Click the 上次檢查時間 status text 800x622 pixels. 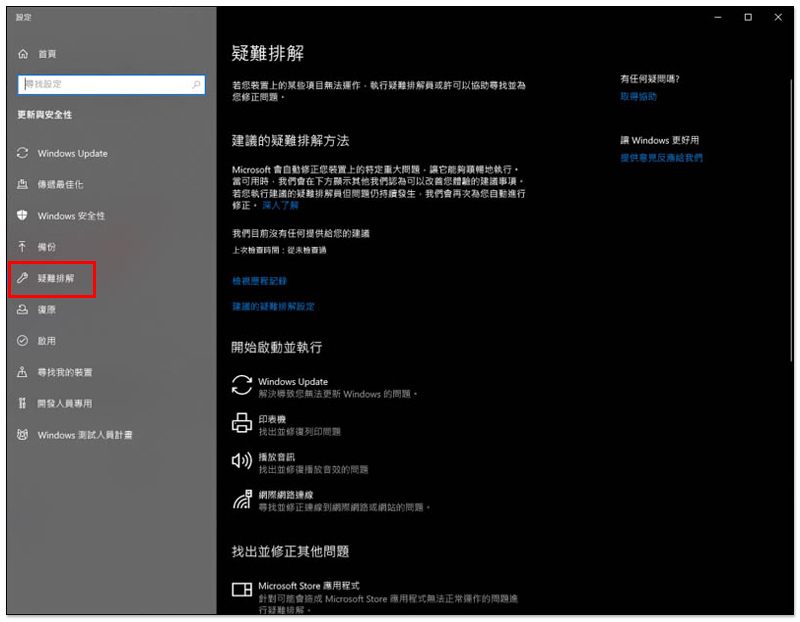point(279,250)
